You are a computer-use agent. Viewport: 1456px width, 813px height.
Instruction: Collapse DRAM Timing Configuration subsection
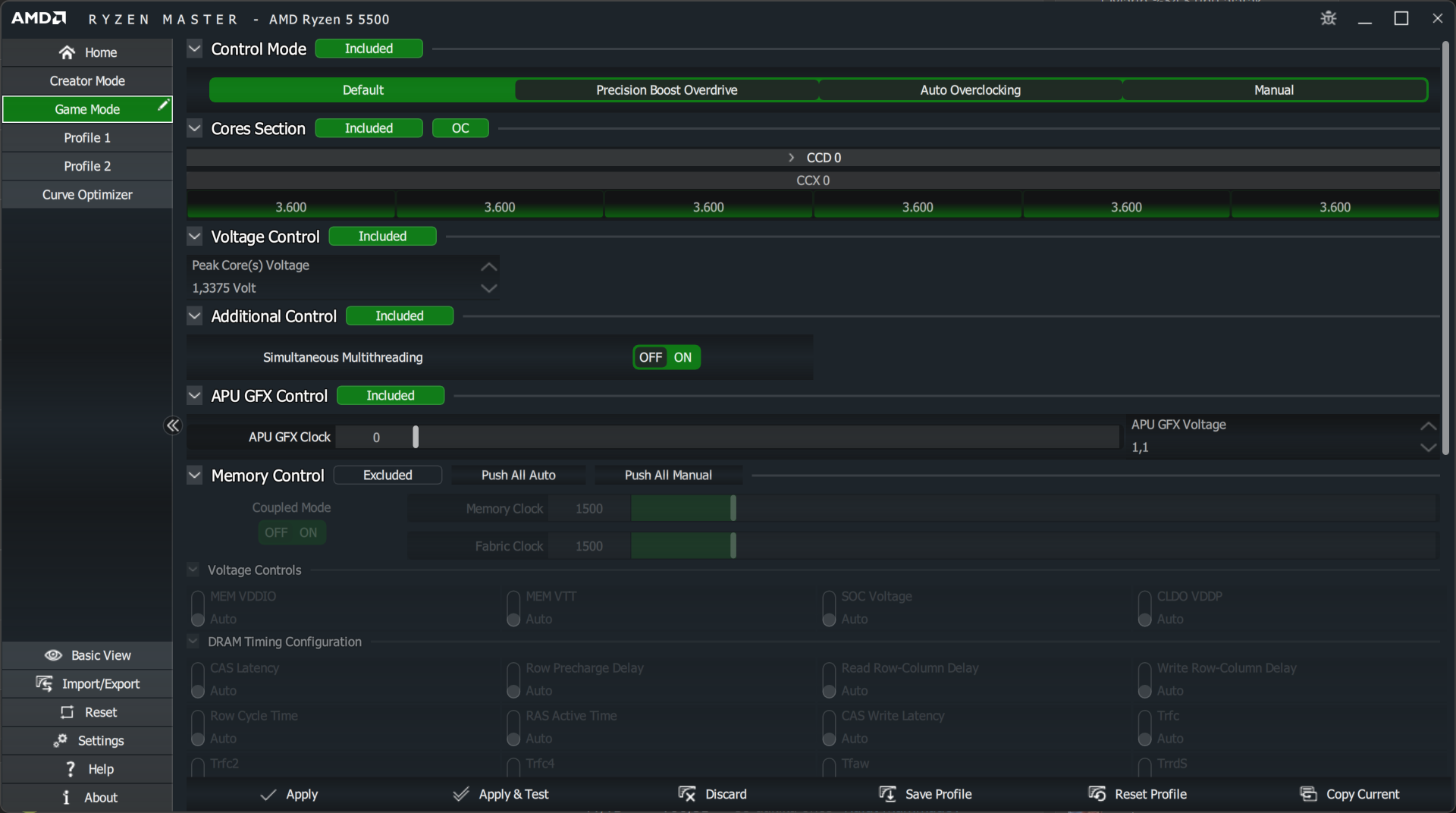193,642
